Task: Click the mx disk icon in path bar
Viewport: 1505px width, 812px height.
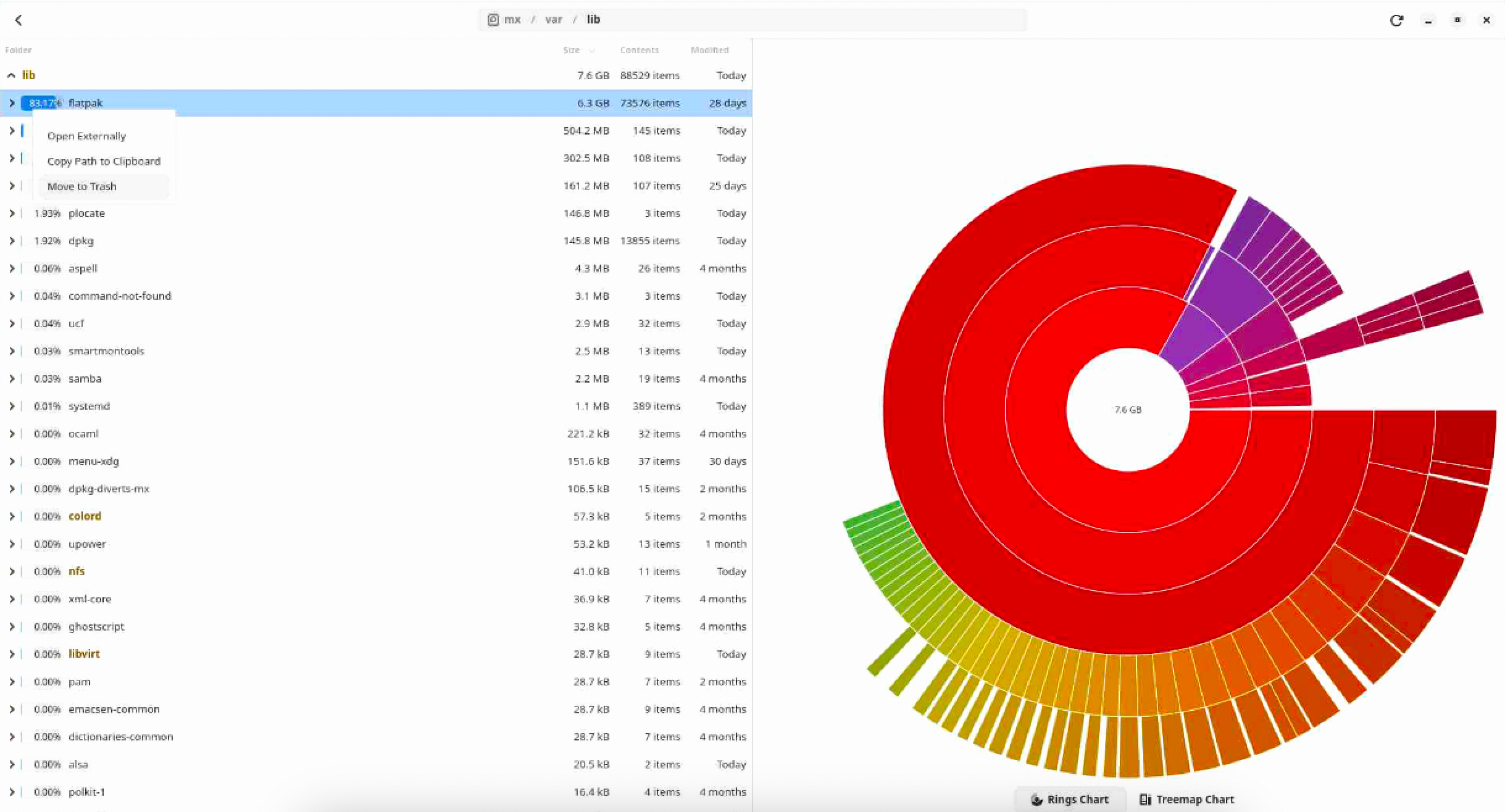Action: click(x=493, y=20)
